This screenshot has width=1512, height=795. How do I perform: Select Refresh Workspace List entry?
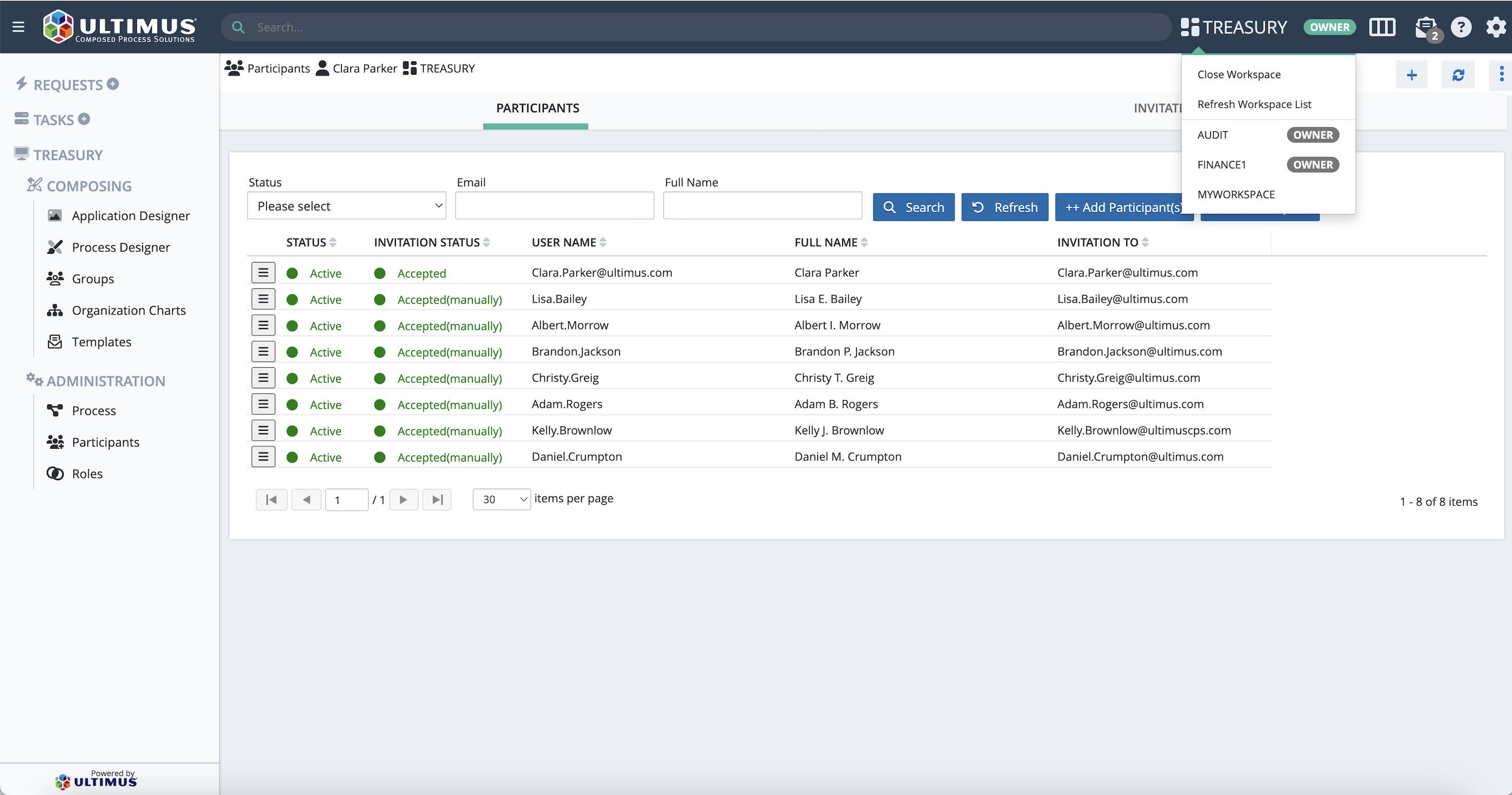[1254, 104]
